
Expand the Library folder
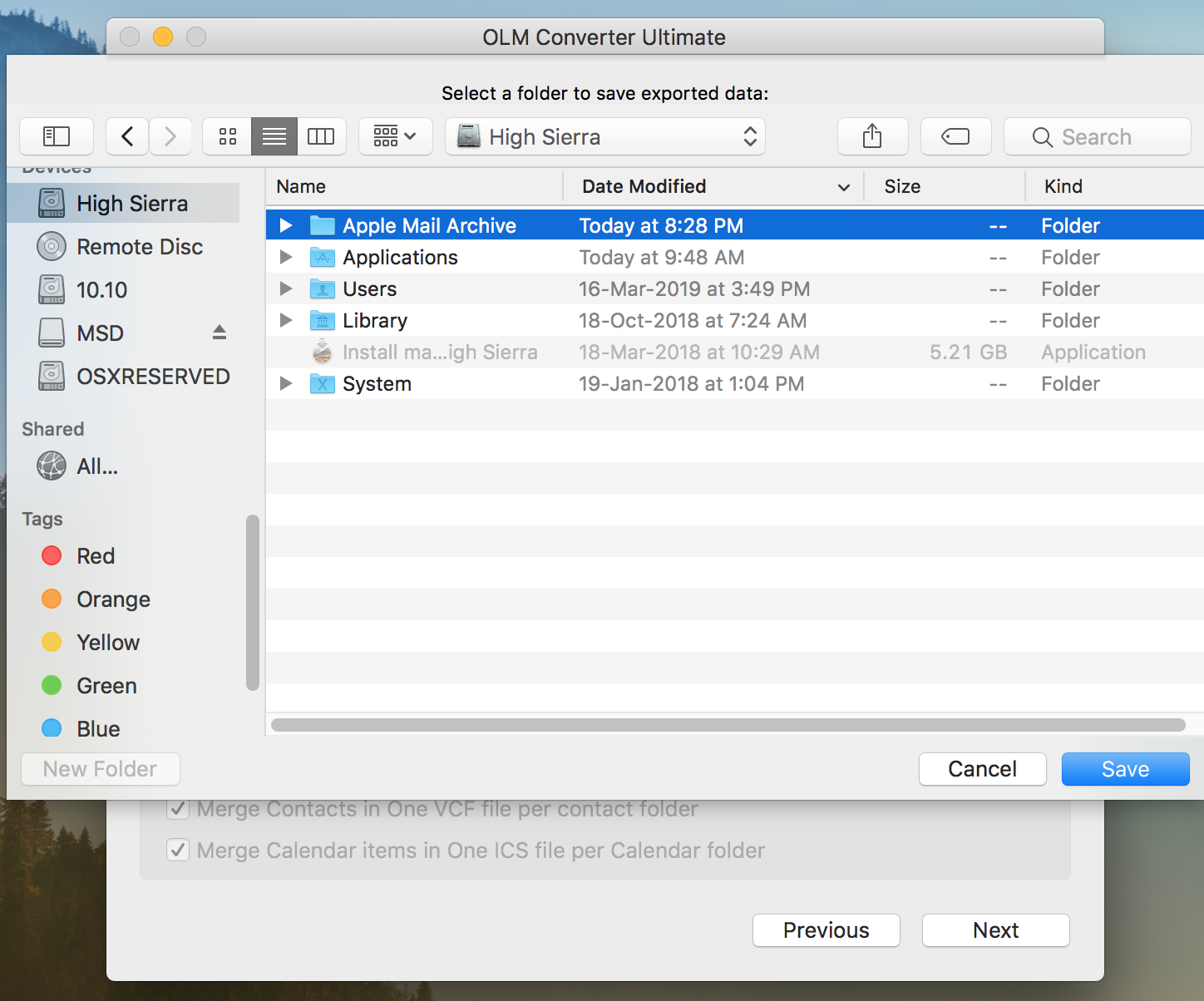coord(286,320)
